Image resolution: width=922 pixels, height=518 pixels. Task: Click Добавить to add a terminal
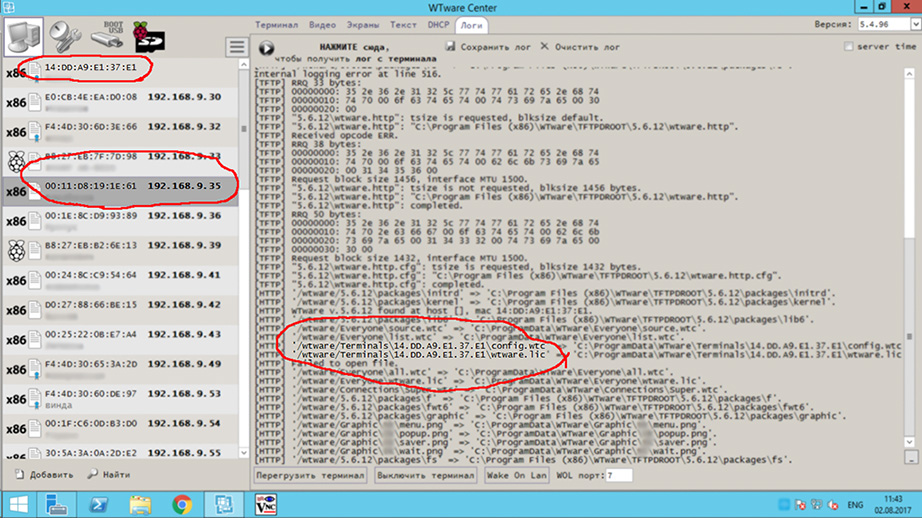[x=44, y=475]
